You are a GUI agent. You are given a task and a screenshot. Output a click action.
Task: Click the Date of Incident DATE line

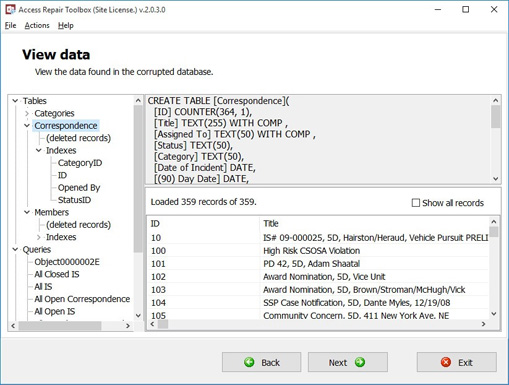[205, 167]
